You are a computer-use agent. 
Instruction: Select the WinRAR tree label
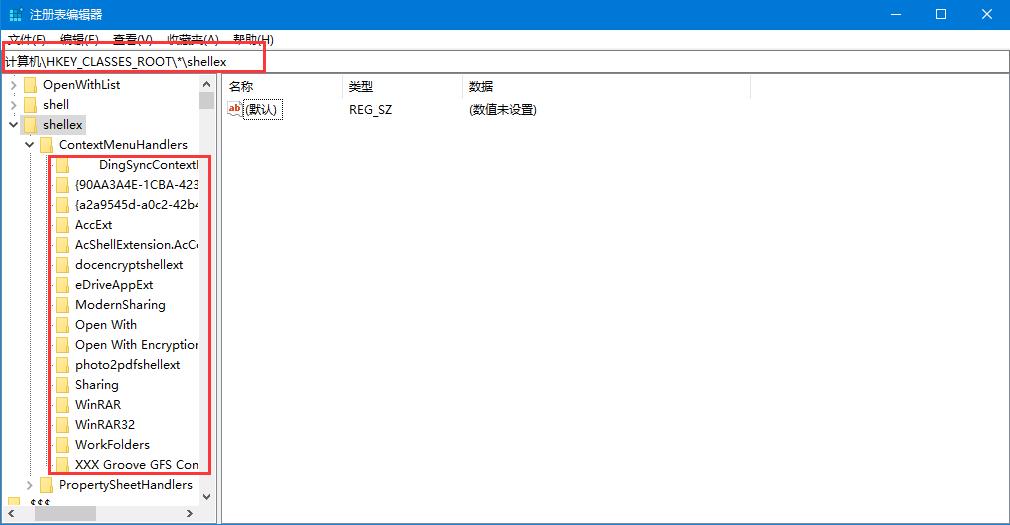(98, 405)
